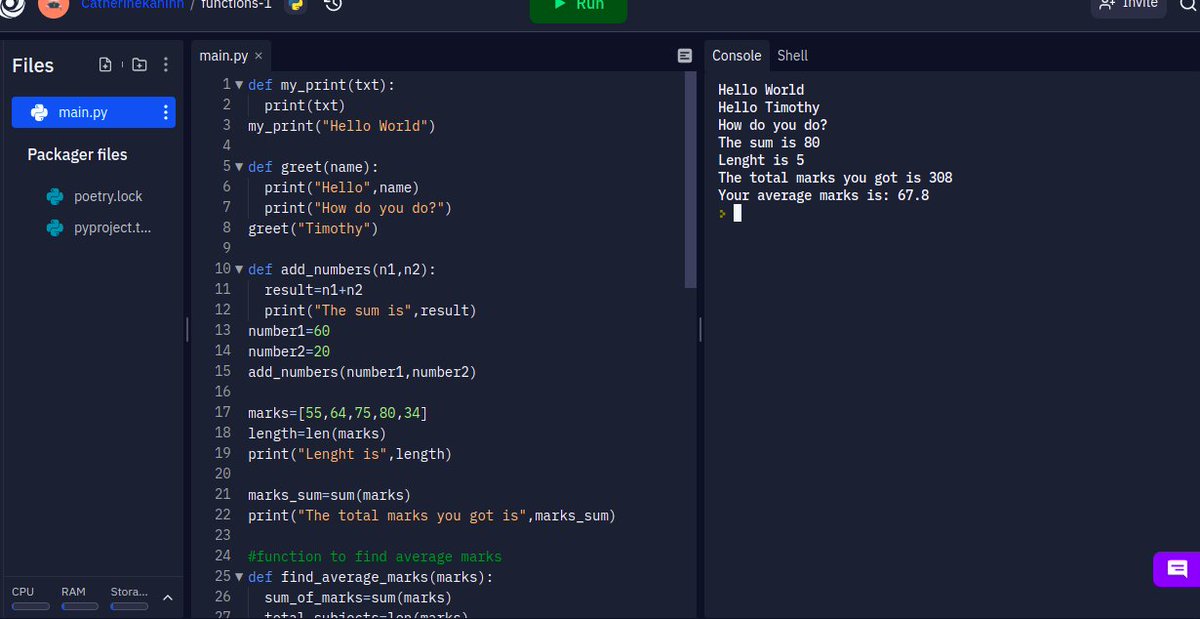Viewport: 1200px width, 619px height.
Task: Click Python icon beside pyproject.t...
Action: [x=55, y=228]
